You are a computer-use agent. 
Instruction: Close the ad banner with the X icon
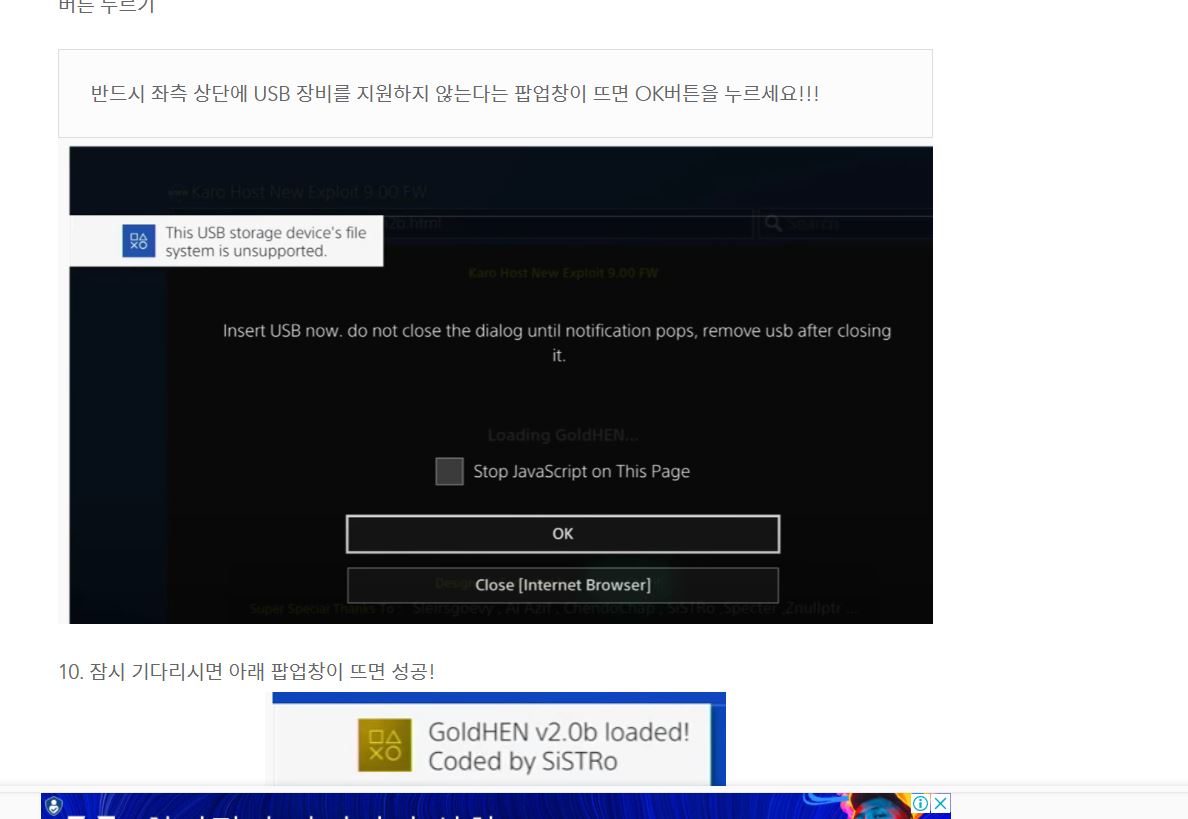(940, 803)
